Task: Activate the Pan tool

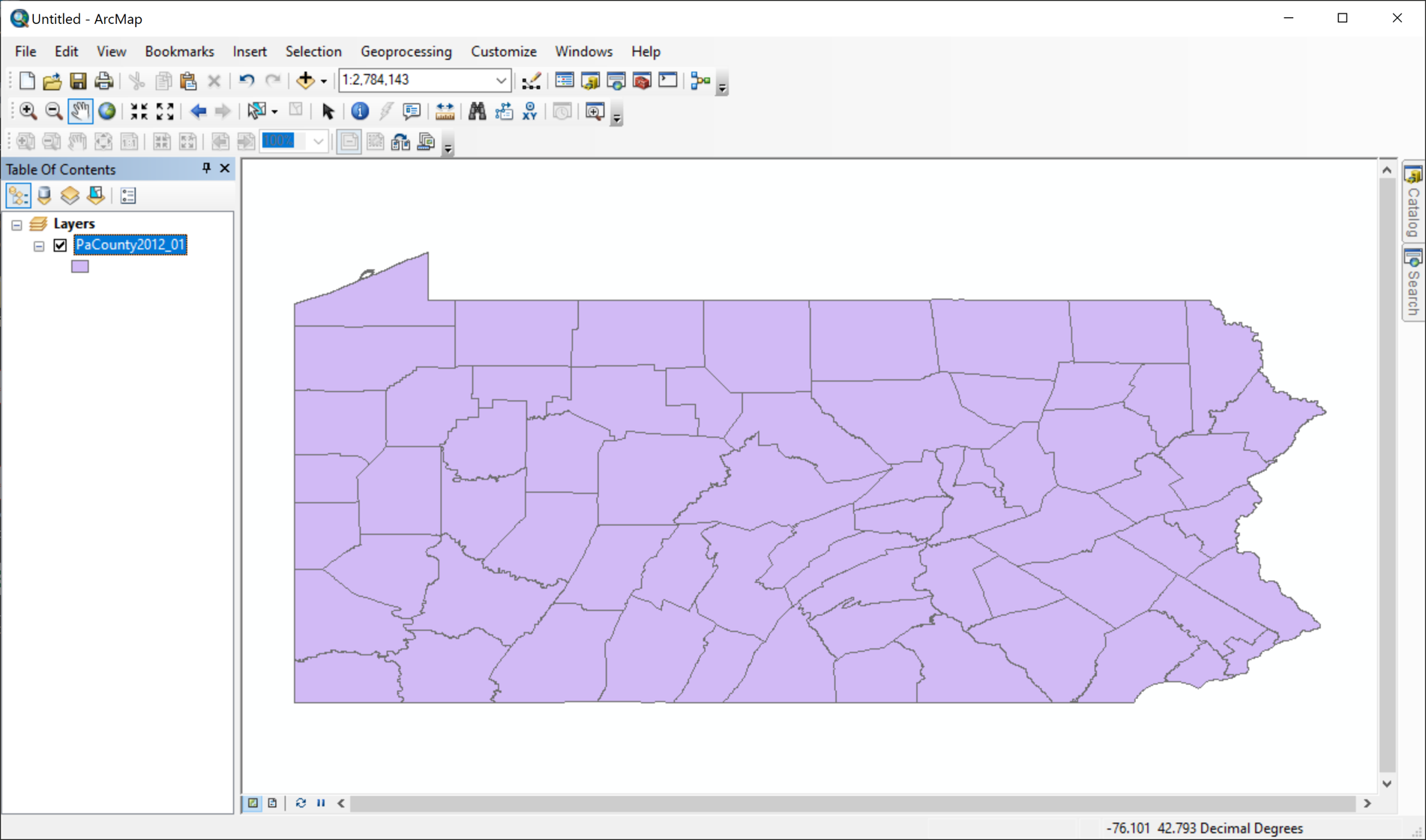Action: [x=79, y=112]
